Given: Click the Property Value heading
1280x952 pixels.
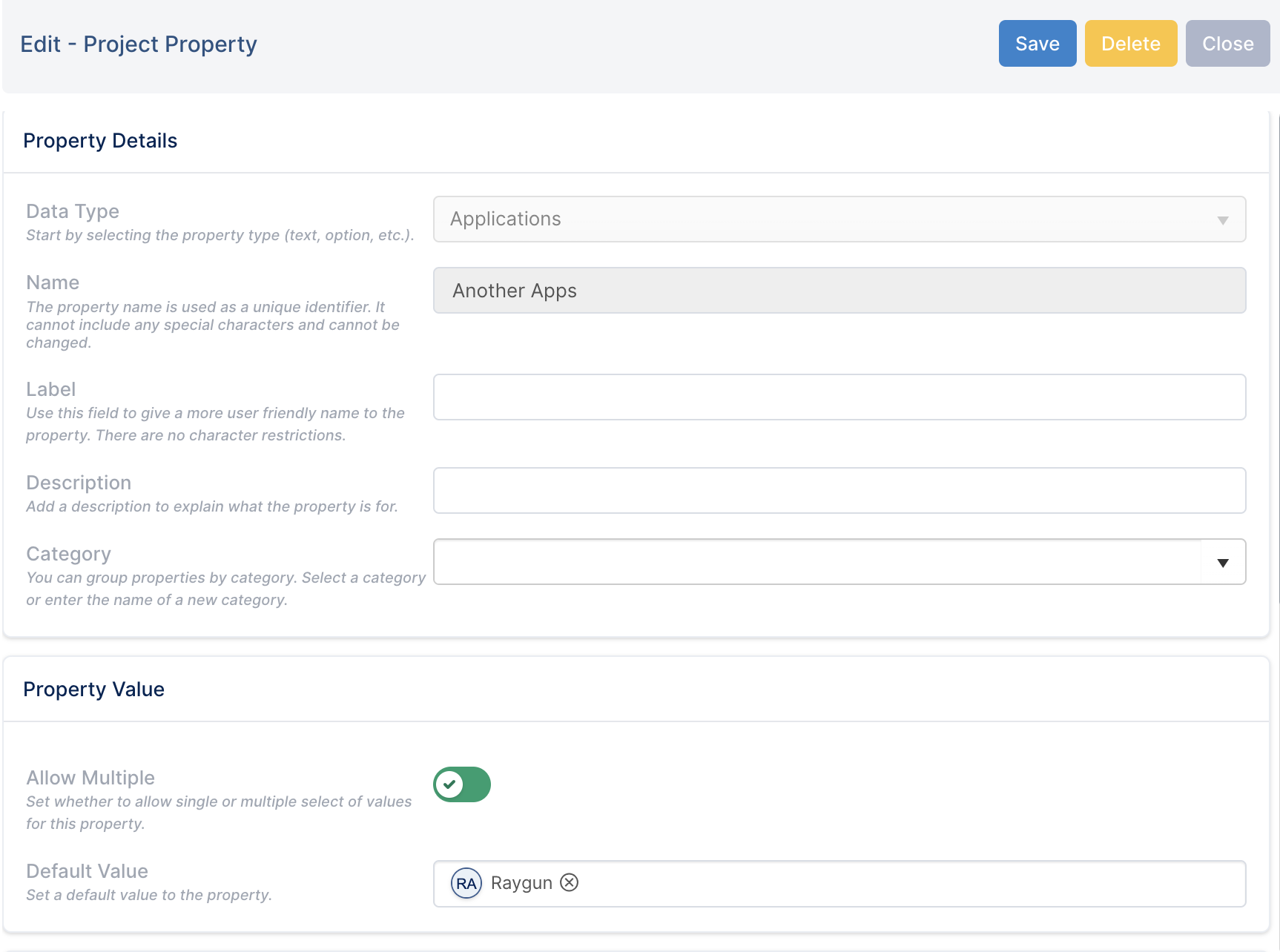Looking at the screenshot, I should pos(93,689).
